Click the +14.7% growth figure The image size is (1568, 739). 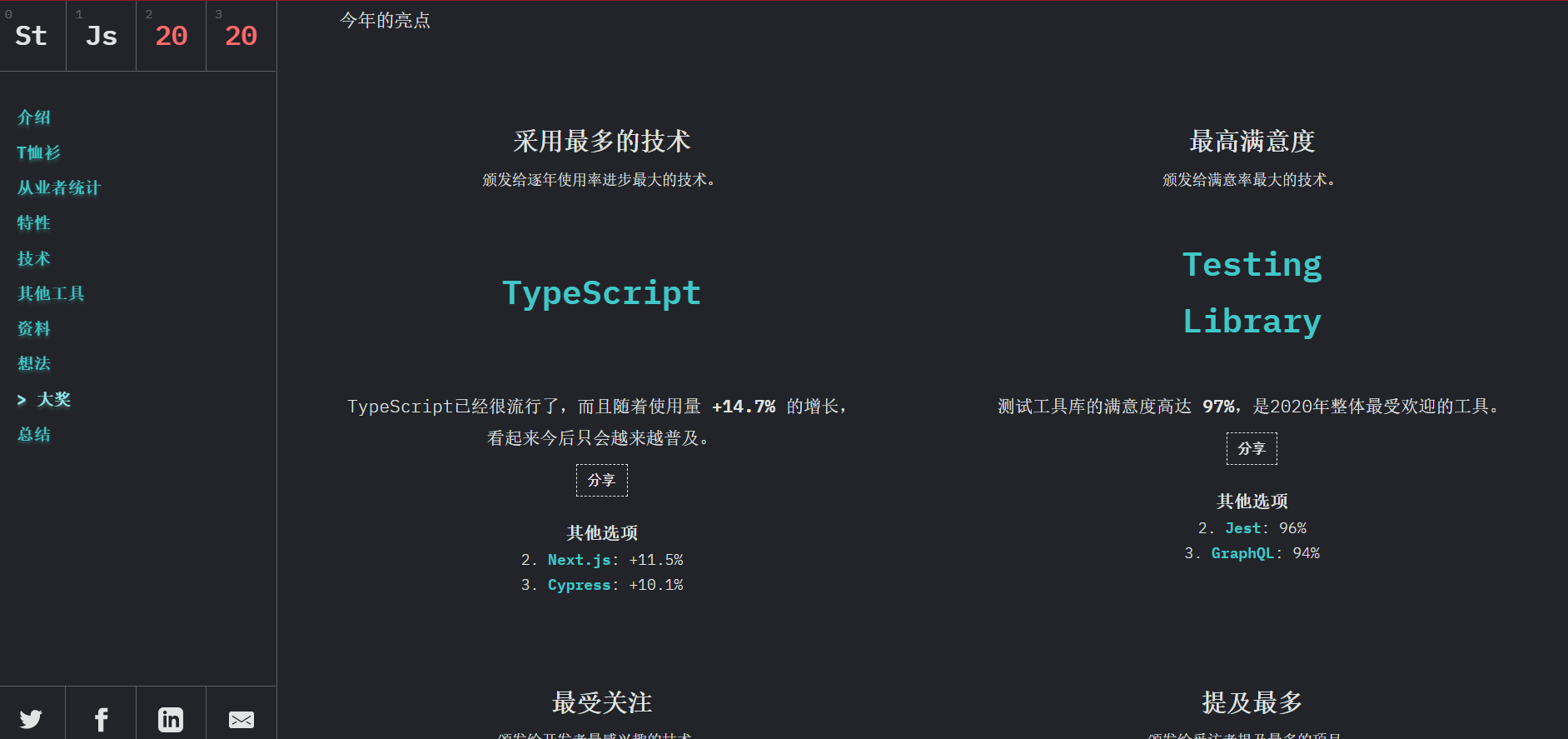point(744,406)
